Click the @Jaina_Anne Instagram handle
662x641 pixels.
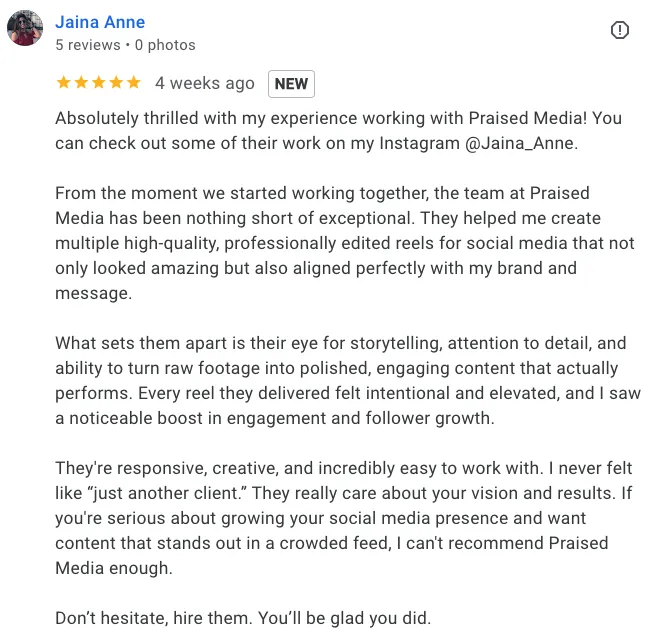[x=520, y=143]
